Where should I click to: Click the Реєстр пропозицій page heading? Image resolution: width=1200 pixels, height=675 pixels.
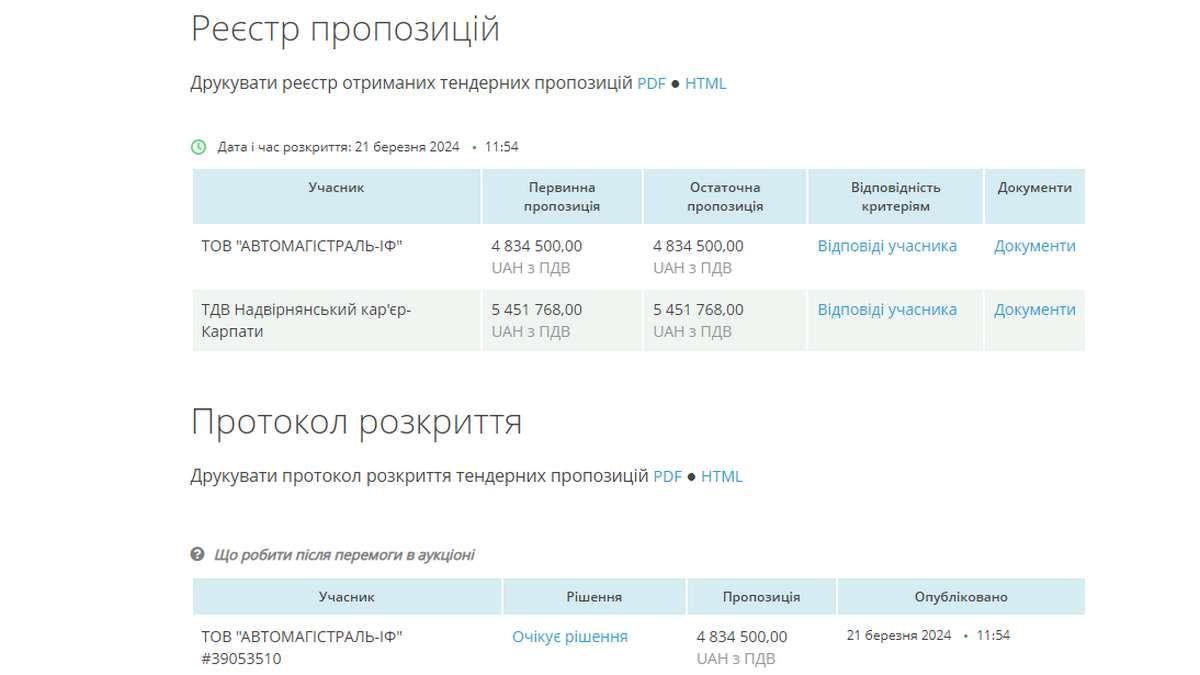[x=345, y=27]
